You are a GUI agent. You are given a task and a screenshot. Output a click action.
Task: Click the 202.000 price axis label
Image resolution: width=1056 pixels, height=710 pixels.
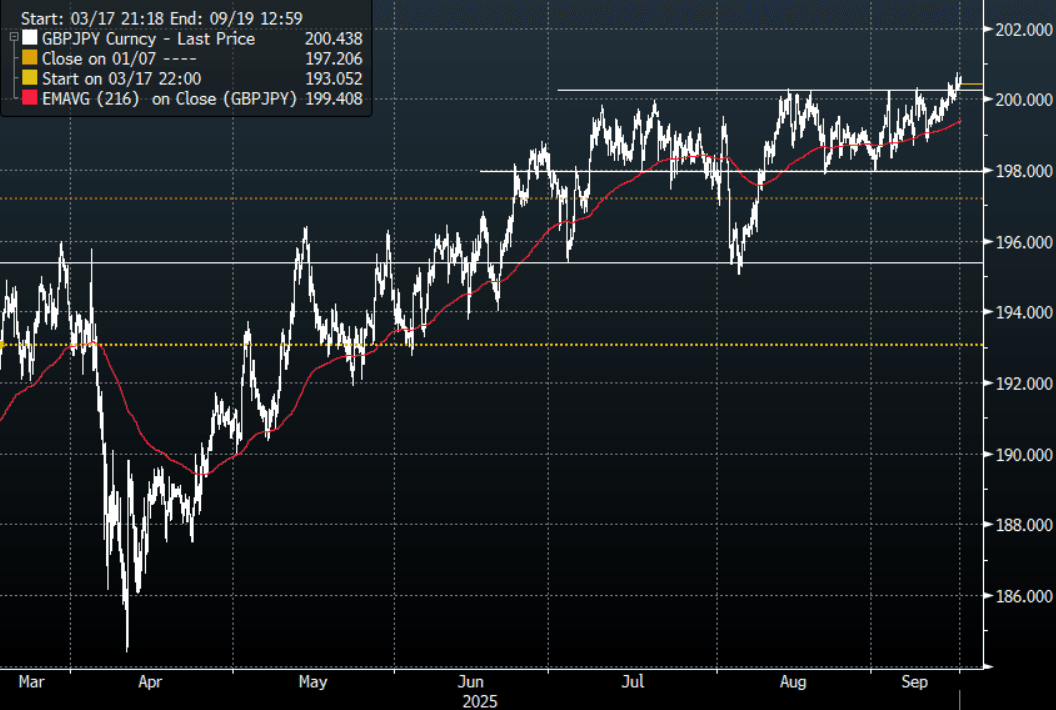click(1020, 29)
